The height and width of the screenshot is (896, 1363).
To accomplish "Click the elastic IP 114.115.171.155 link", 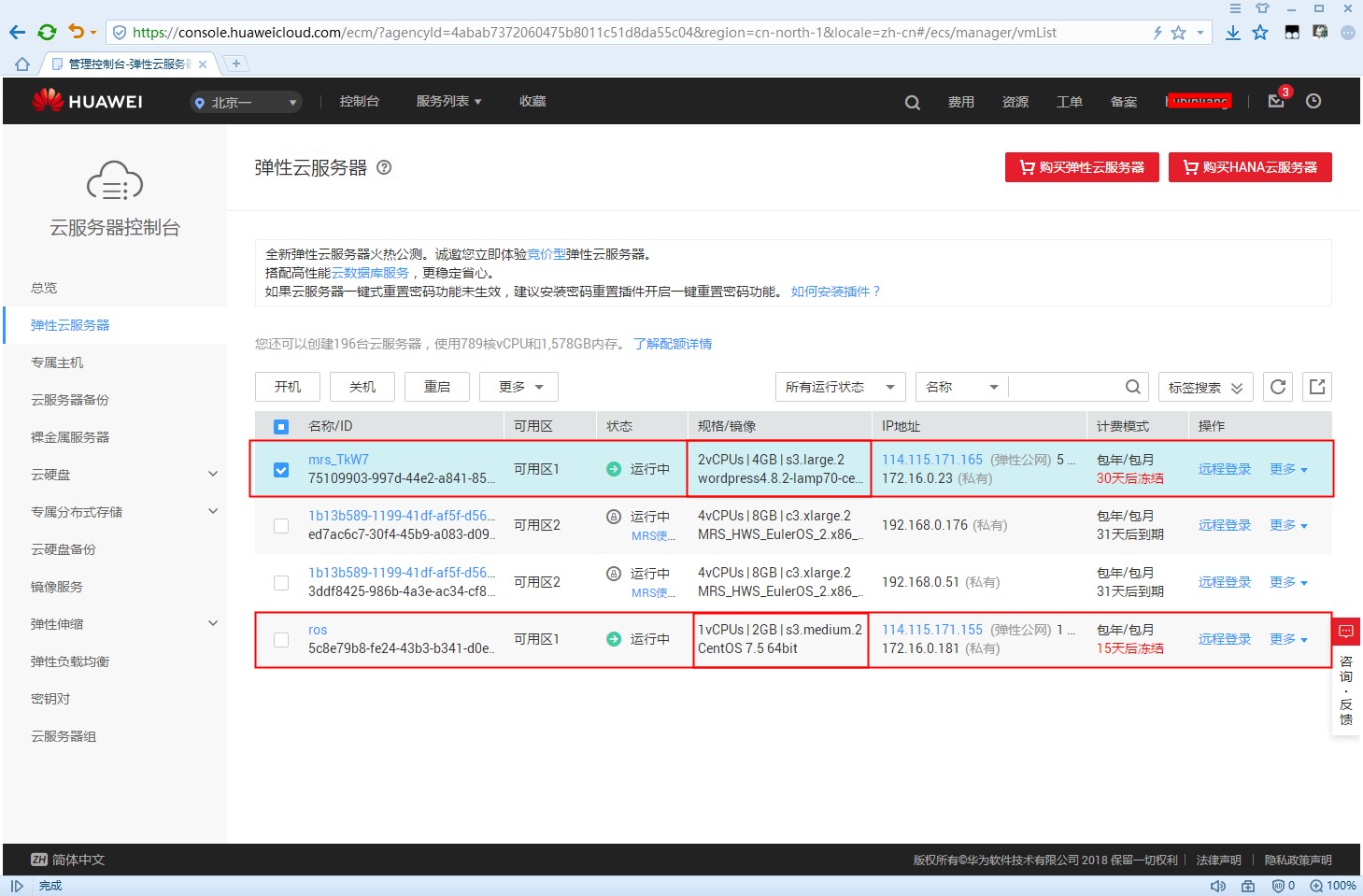I will (932, 630).
